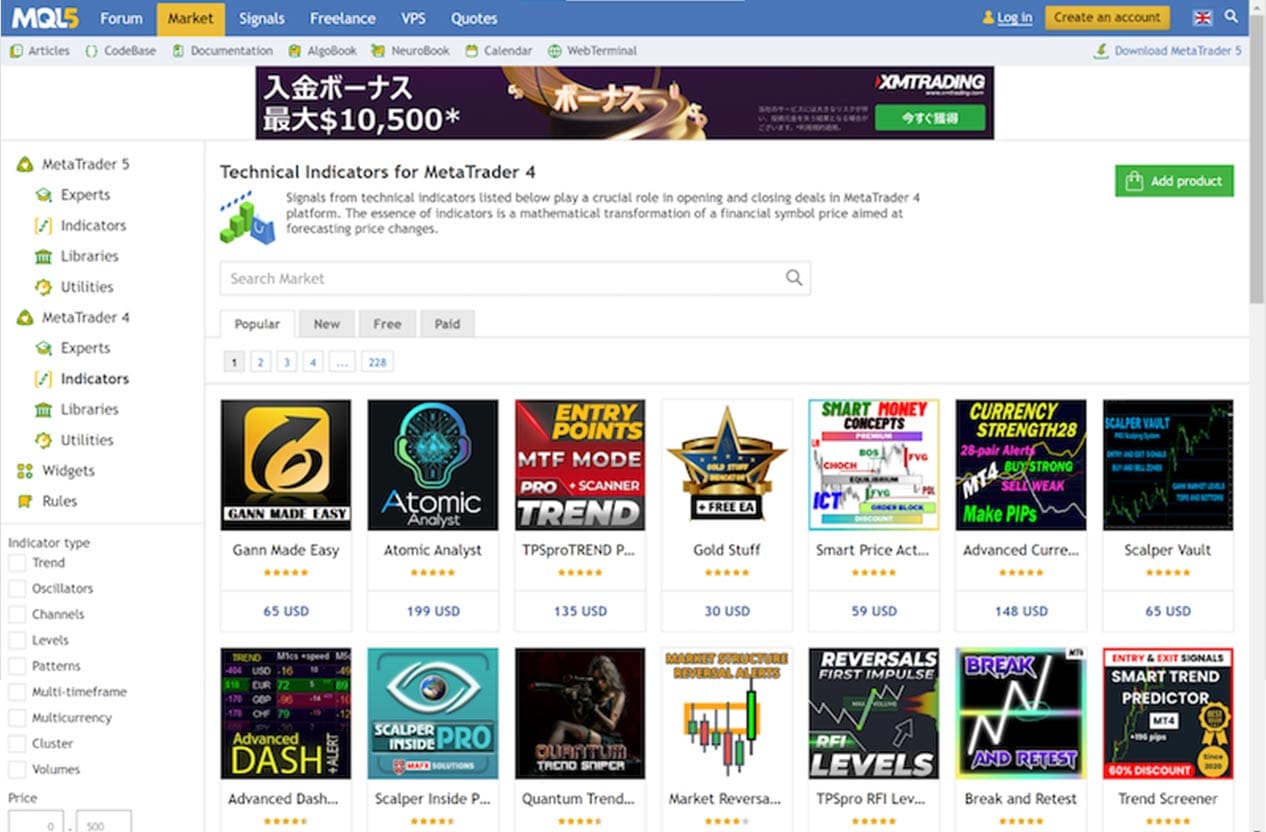The image size is (1266, 832).
Task: Click the CodeBase braces icon
Action: 92,51
